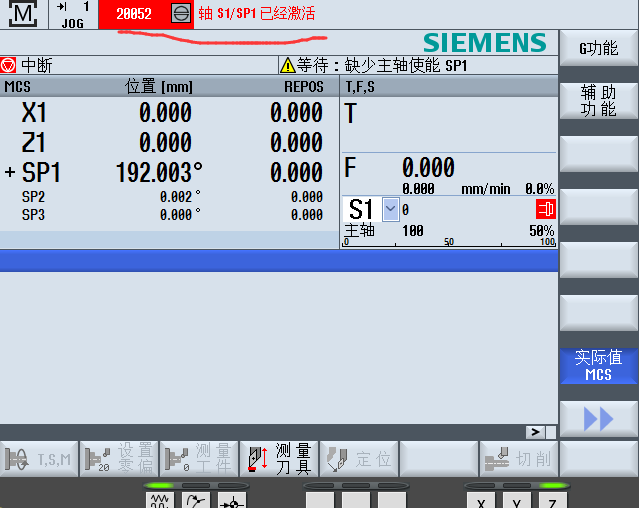Click the SP2 position value 0.002°
639x508 pixels.
(x=180, y=197)
